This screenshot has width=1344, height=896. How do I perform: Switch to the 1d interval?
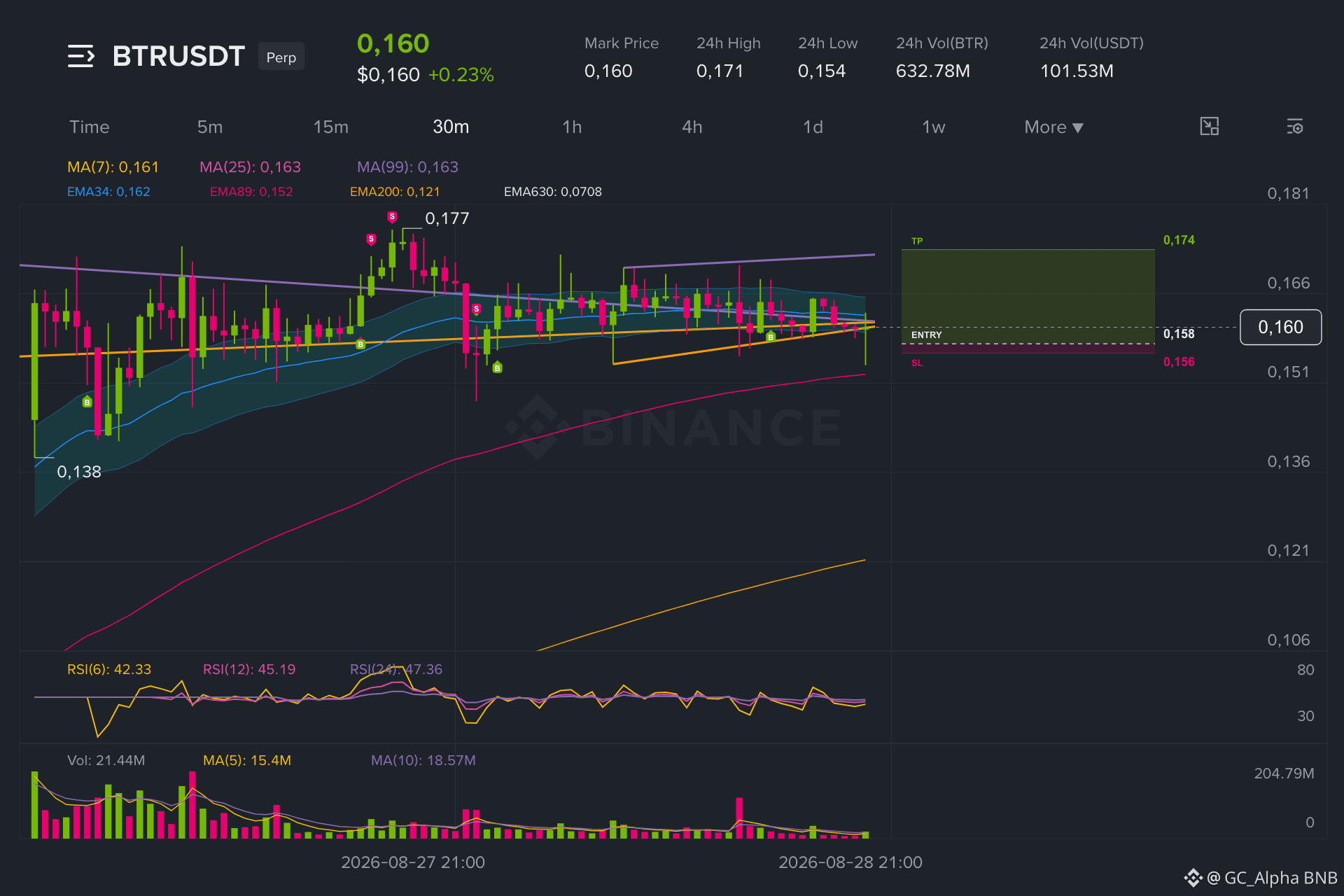pyautogui.click(x=813, y=127)
